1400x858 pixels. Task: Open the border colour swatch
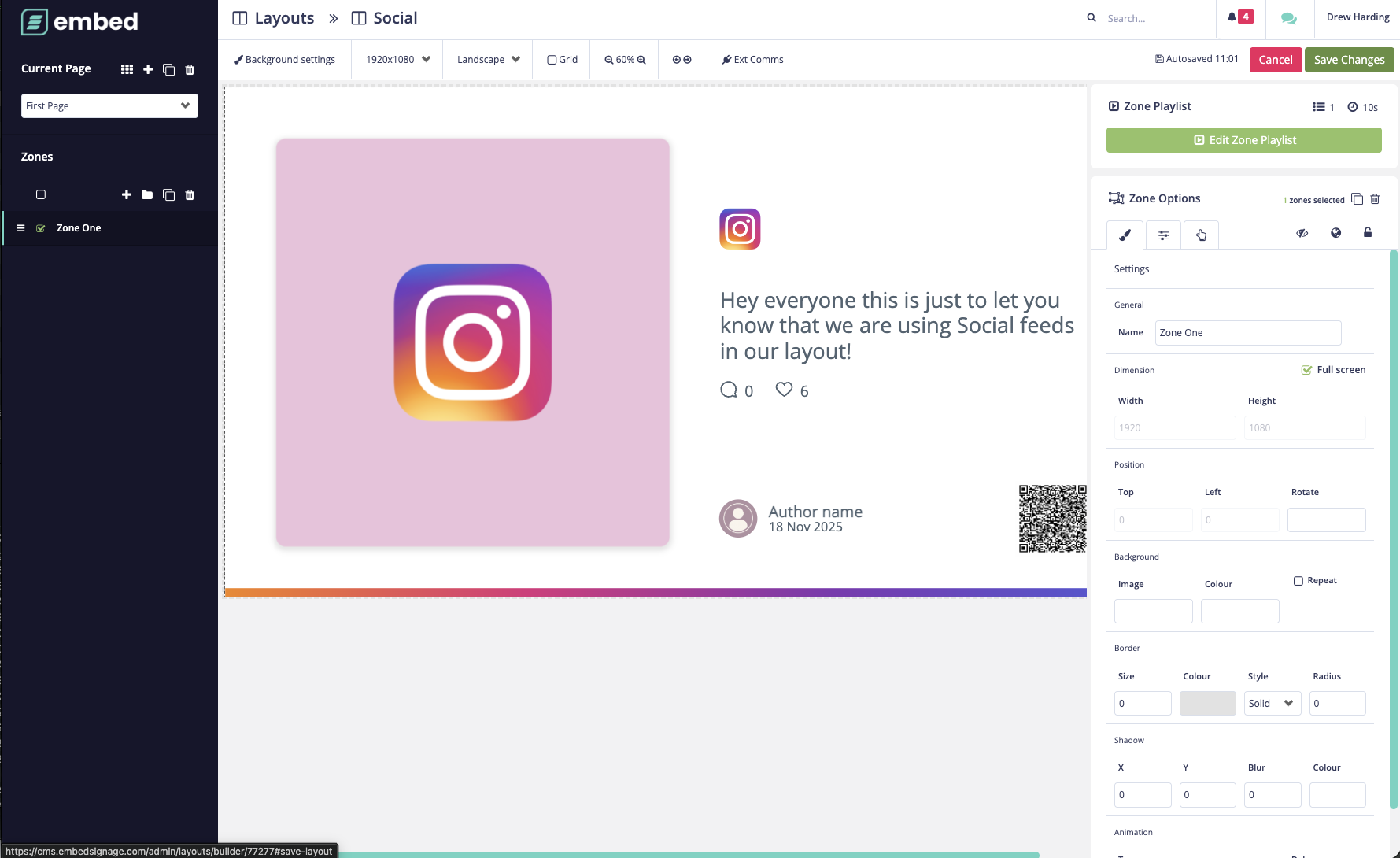pos(1207,703)
